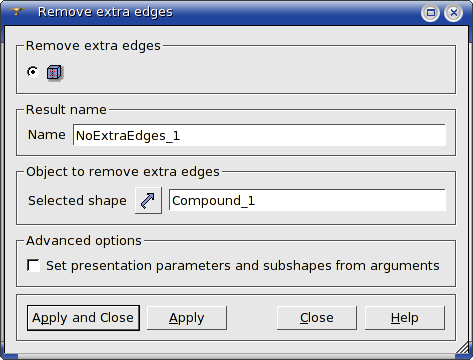
Task: Click the 'Selected shape' label
Action: pos(77,200)
